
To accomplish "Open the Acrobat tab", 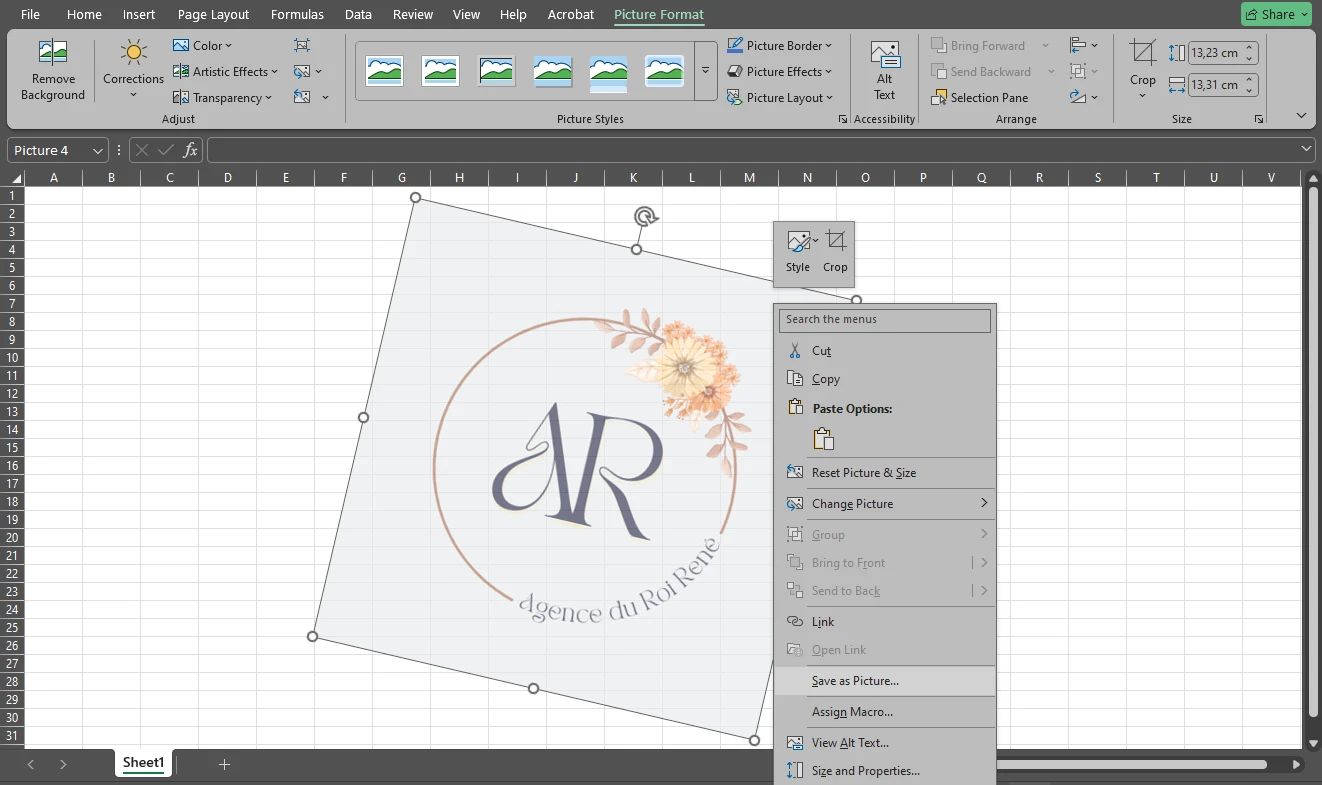I will pyautogui.click(x=571, y=14).
